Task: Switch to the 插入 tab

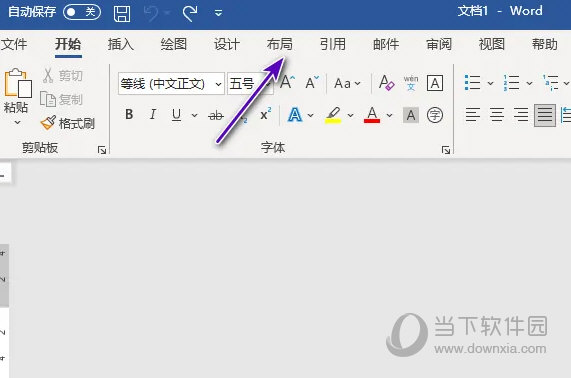Action: 121,44
